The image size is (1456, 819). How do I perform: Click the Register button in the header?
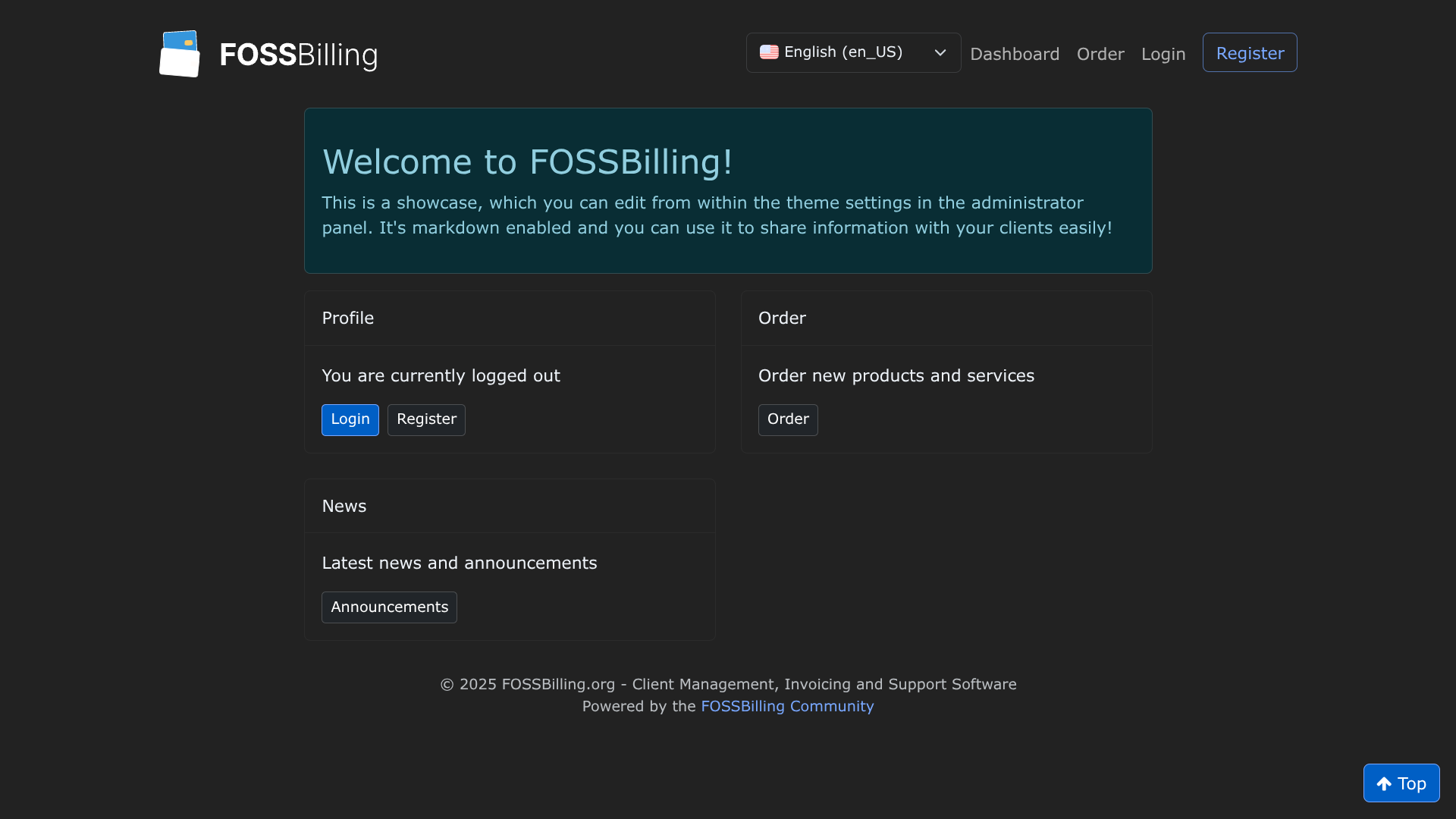point(1250,52)
